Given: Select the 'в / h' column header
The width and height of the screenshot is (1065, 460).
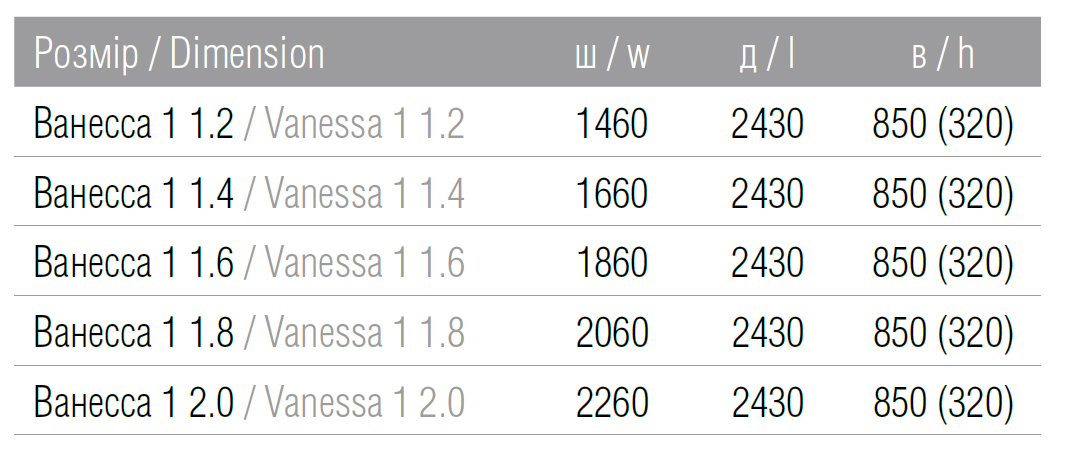Looking at the screenshot, I should (x=942, y=55).
